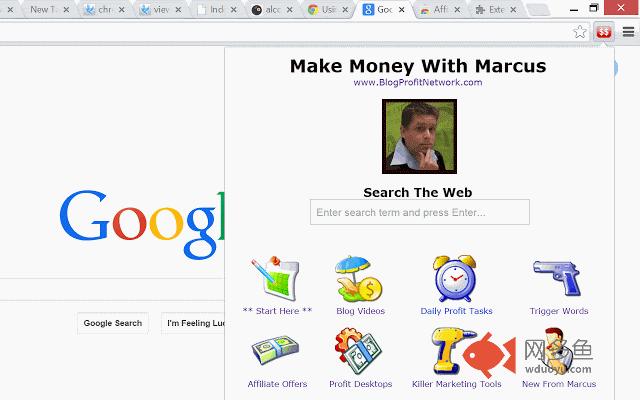640x400 pixels.
Task: Open the Blog Videos umbrella icon
Action: 359,280
